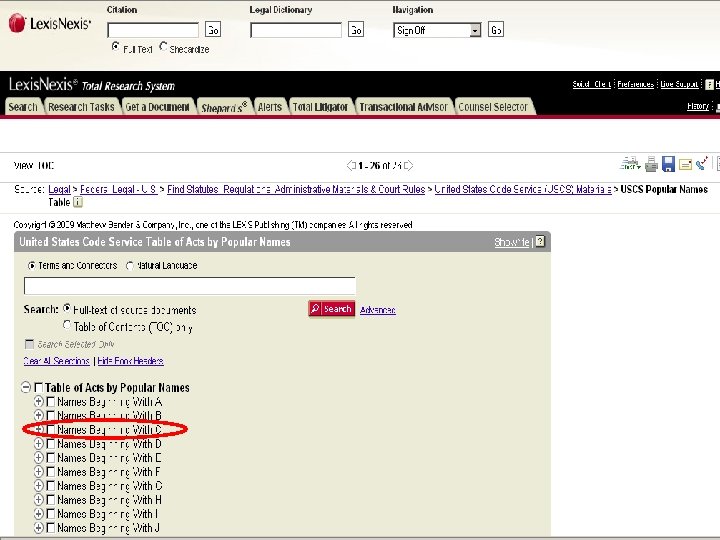The image size is (720, 540).
Task: Open the Transactional Advisor tab
Action: (x=404, y=107)
